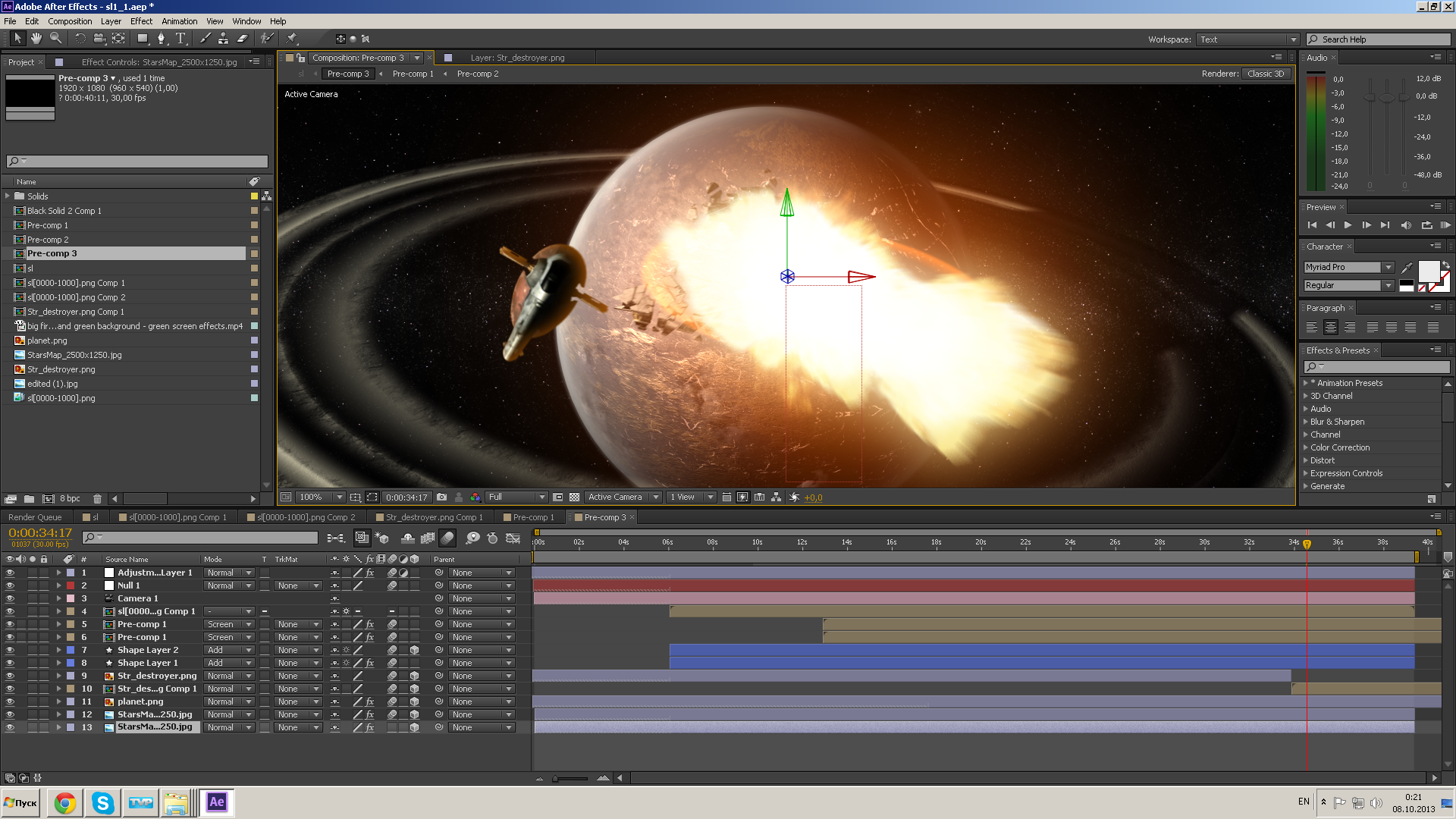
Task: Toggle visibility eye for Str_destroyer.png
Action: click(x=8, y=675)
